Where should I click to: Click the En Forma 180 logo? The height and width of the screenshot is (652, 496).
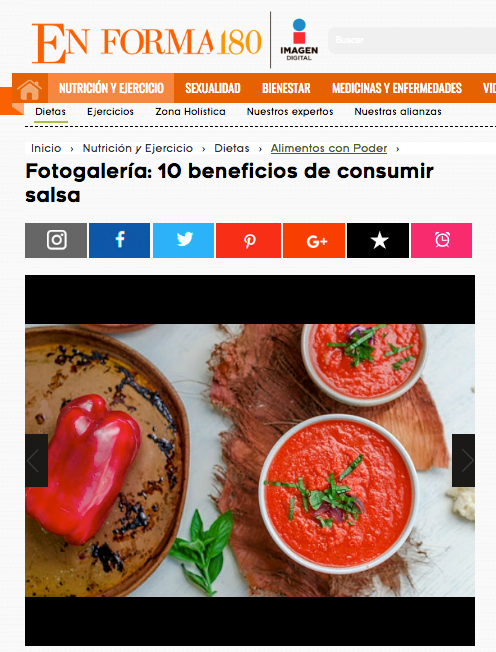pos(147,42)
